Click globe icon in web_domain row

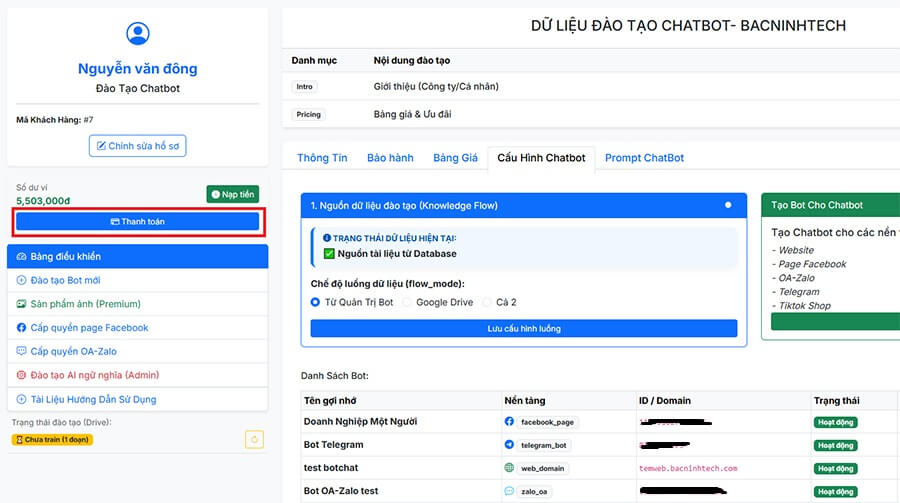509,468
